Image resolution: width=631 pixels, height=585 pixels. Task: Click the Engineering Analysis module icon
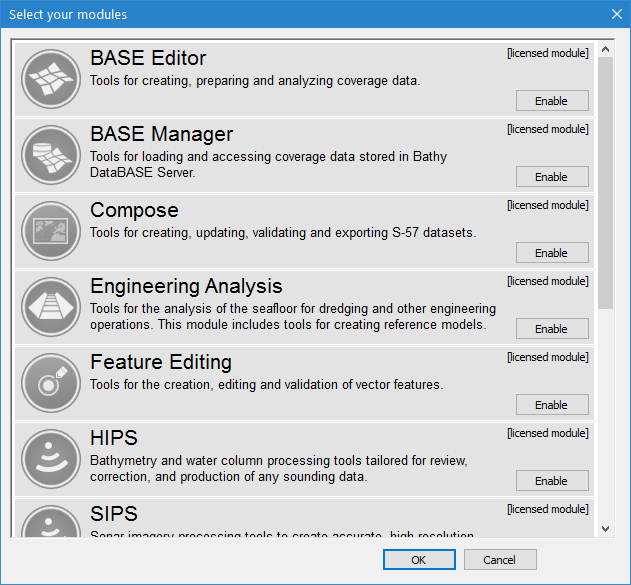pos(50,307)
